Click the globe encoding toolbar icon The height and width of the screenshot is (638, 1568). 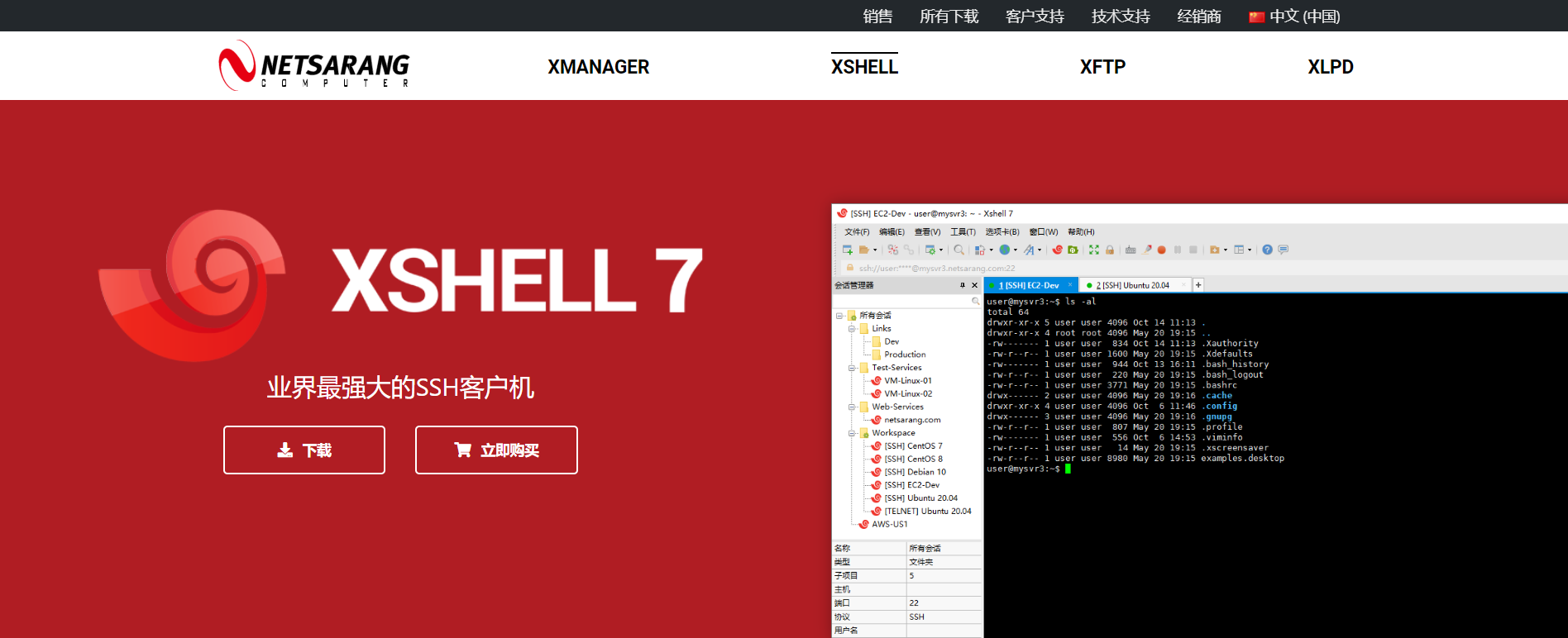click(x=1005, y=250)
